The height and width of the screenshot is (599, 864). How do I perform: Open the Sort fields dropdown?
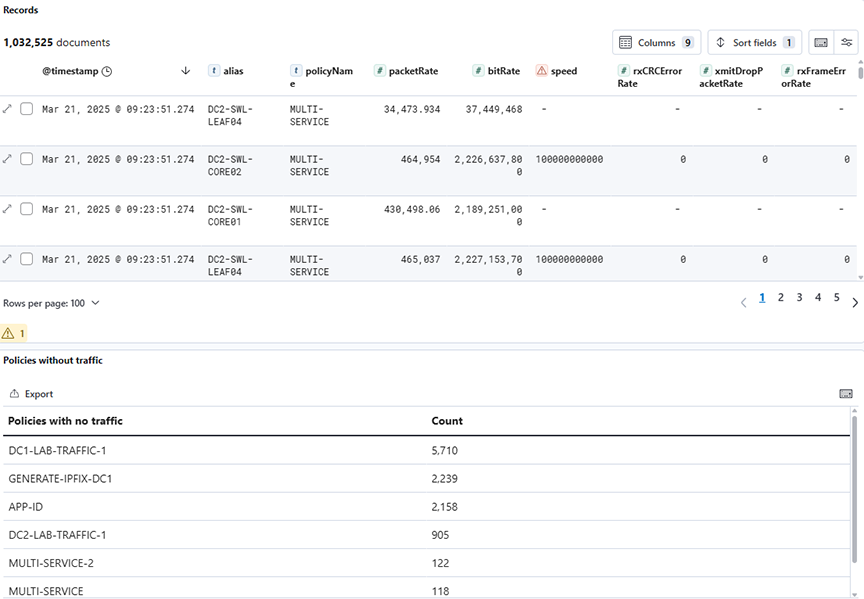(x=754, y=43)
